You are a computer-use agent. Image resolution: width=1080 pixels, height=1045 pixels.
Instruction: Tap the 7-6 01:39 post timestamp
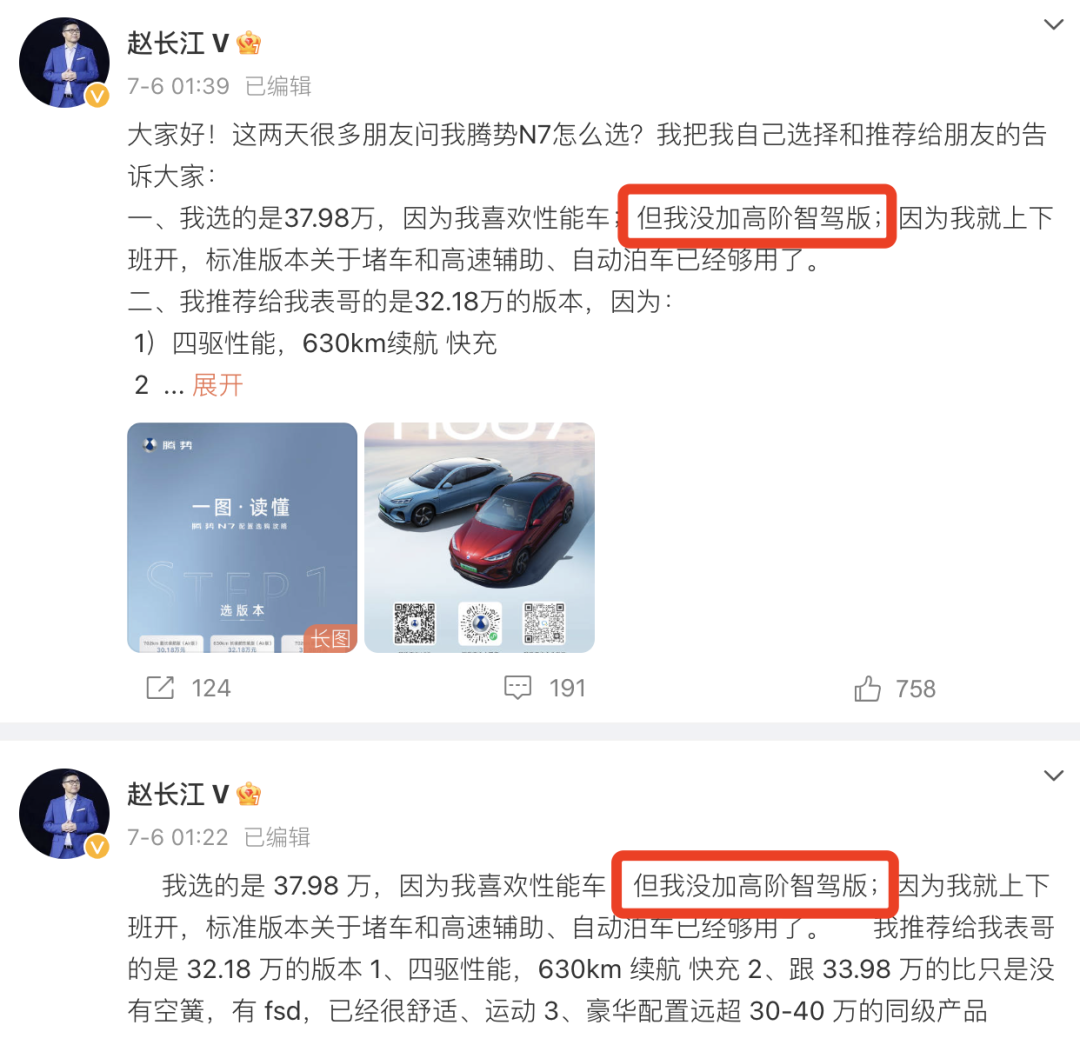(x=178, y=86)
